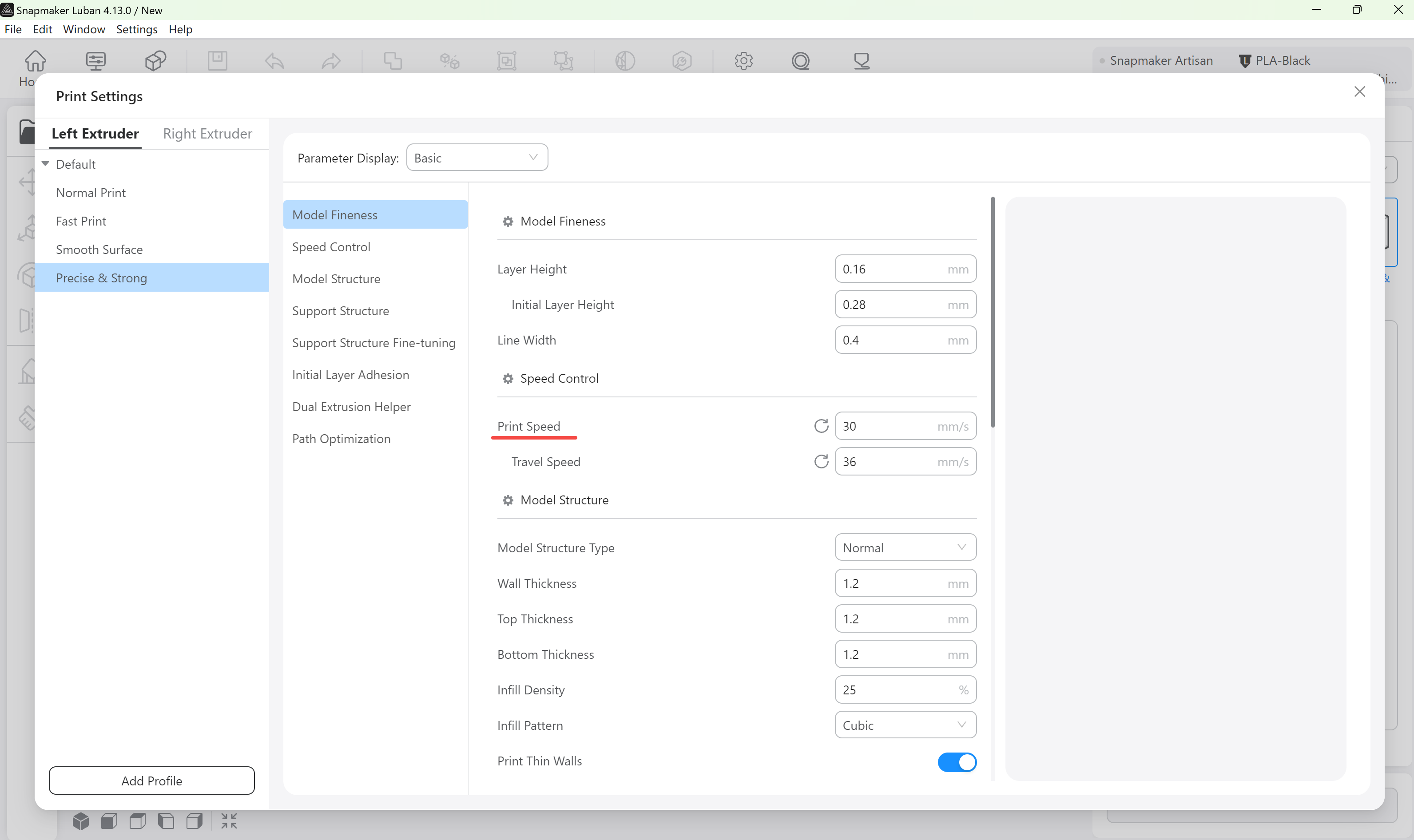Screen dimensions: 1414x840
Task: Open the print settings gear icon
Action: 744,60
